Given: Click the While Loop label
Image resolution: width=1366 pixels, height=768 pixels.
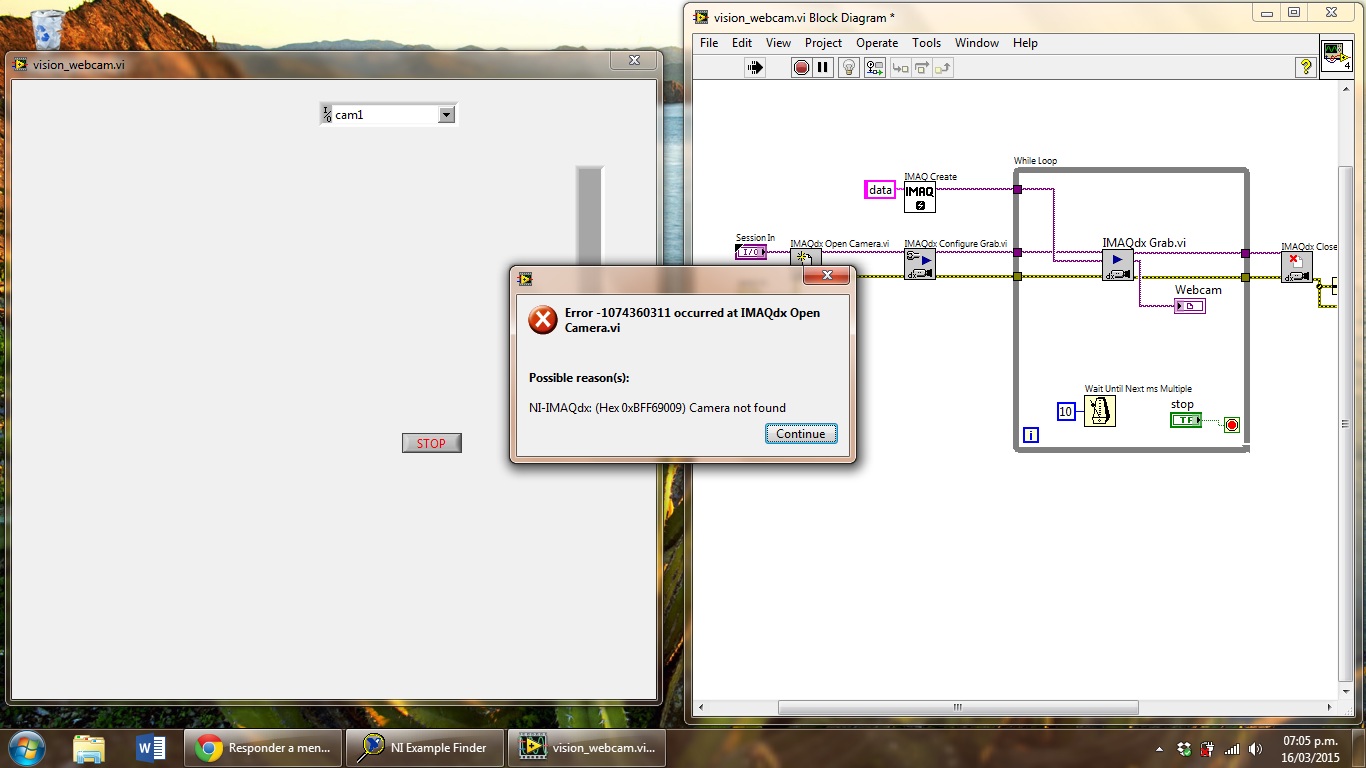Looking at the screenshot, I should [1035, 161].
